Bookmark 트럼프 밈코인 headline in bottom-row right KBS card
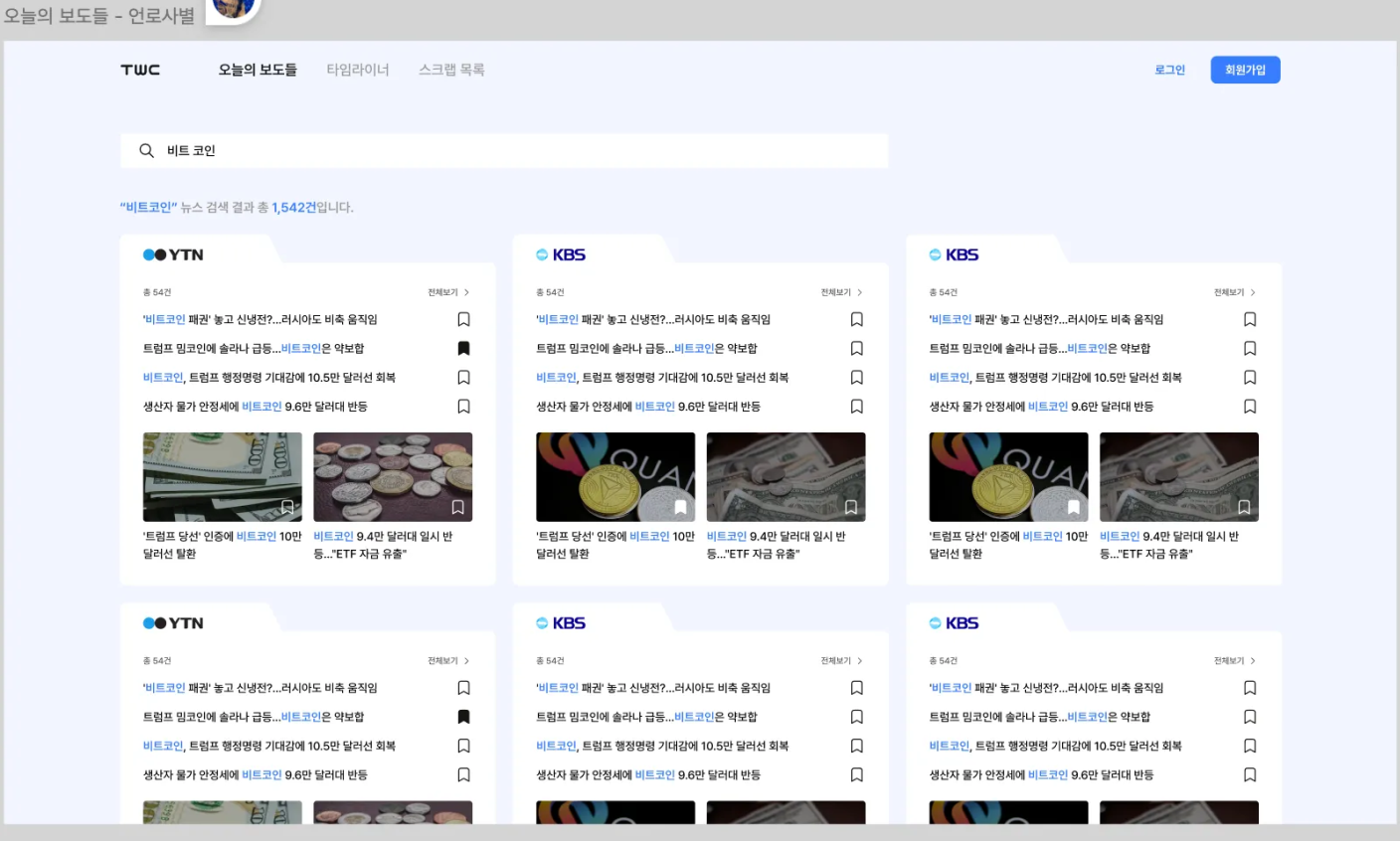 pyautogui.click(x=1250, y=717)
